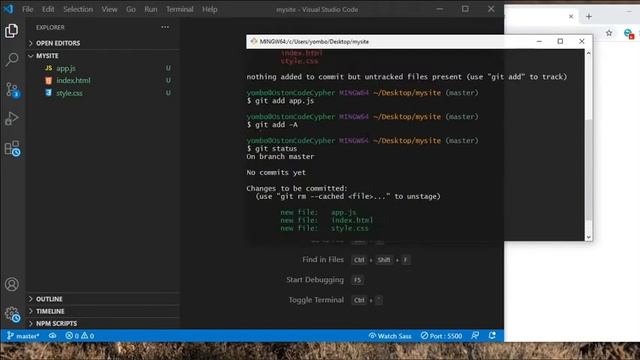Close the current browser tab
The width and height of the screenshot is (640, 360).
tap(571, 16)
